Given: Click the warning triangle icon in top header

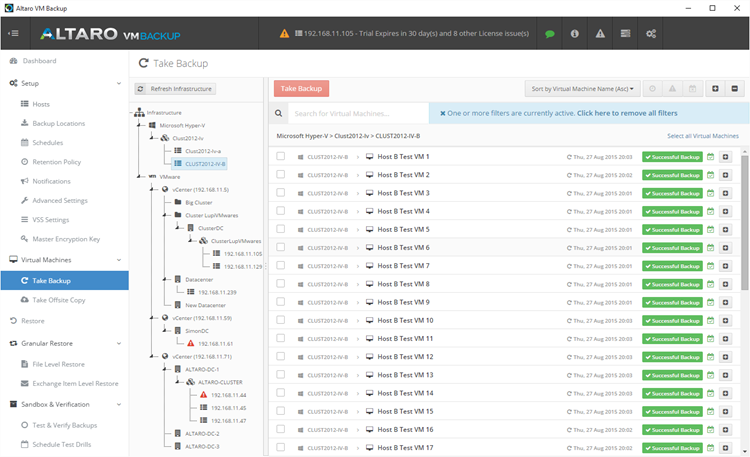Looking at the screenshot, I should pos(599,33).
